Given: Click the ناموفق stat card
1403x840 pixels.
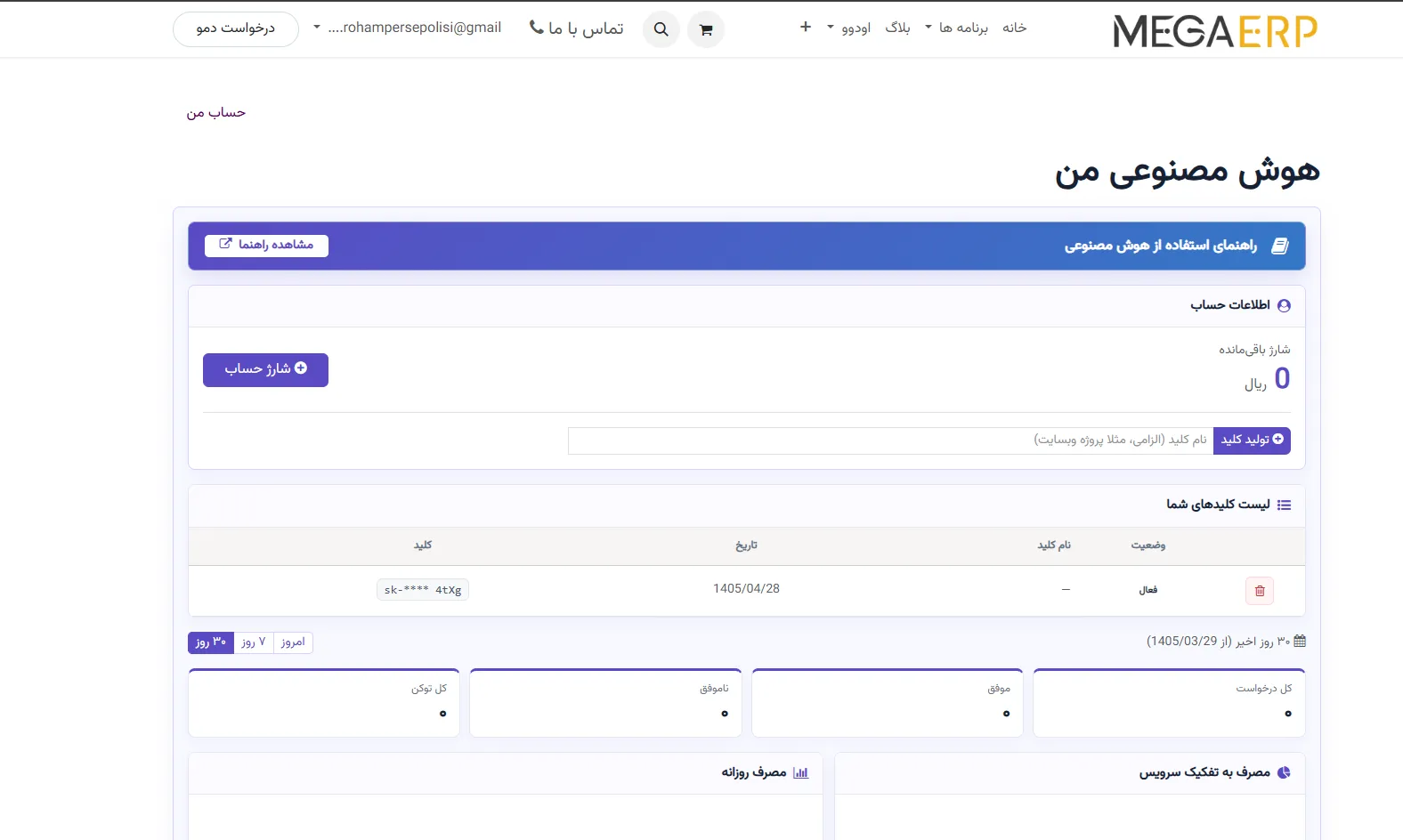Looking at the screenshot, I should tap(605, 703).
